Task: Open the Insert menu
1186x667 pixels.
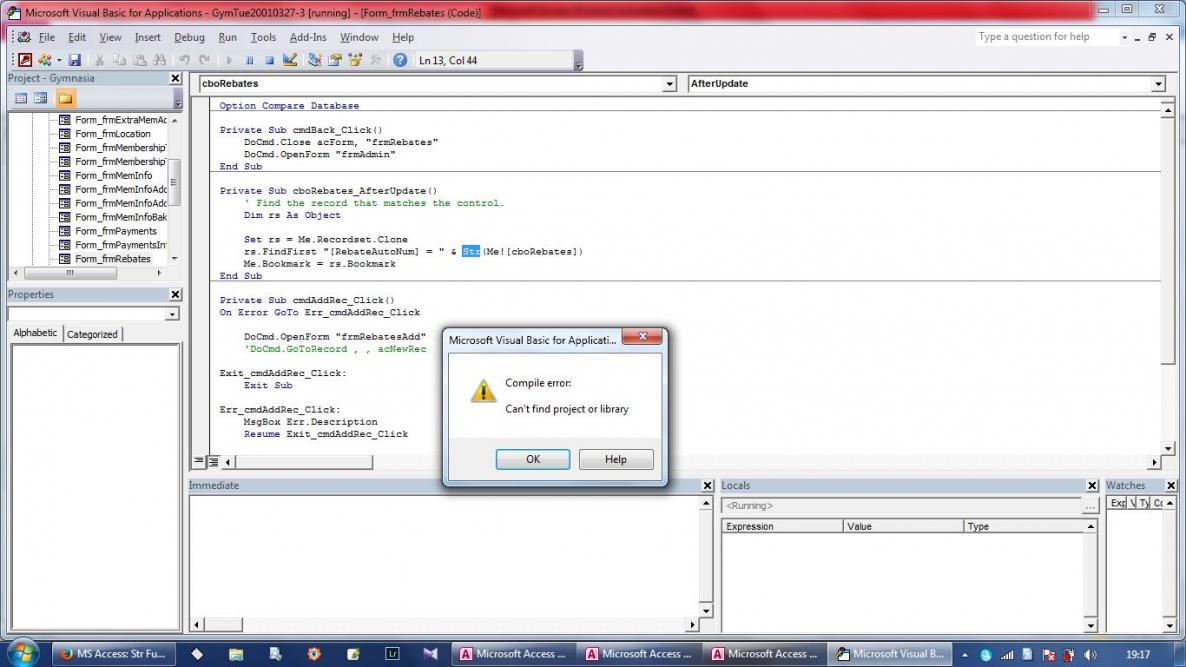Action: (147, 37)
